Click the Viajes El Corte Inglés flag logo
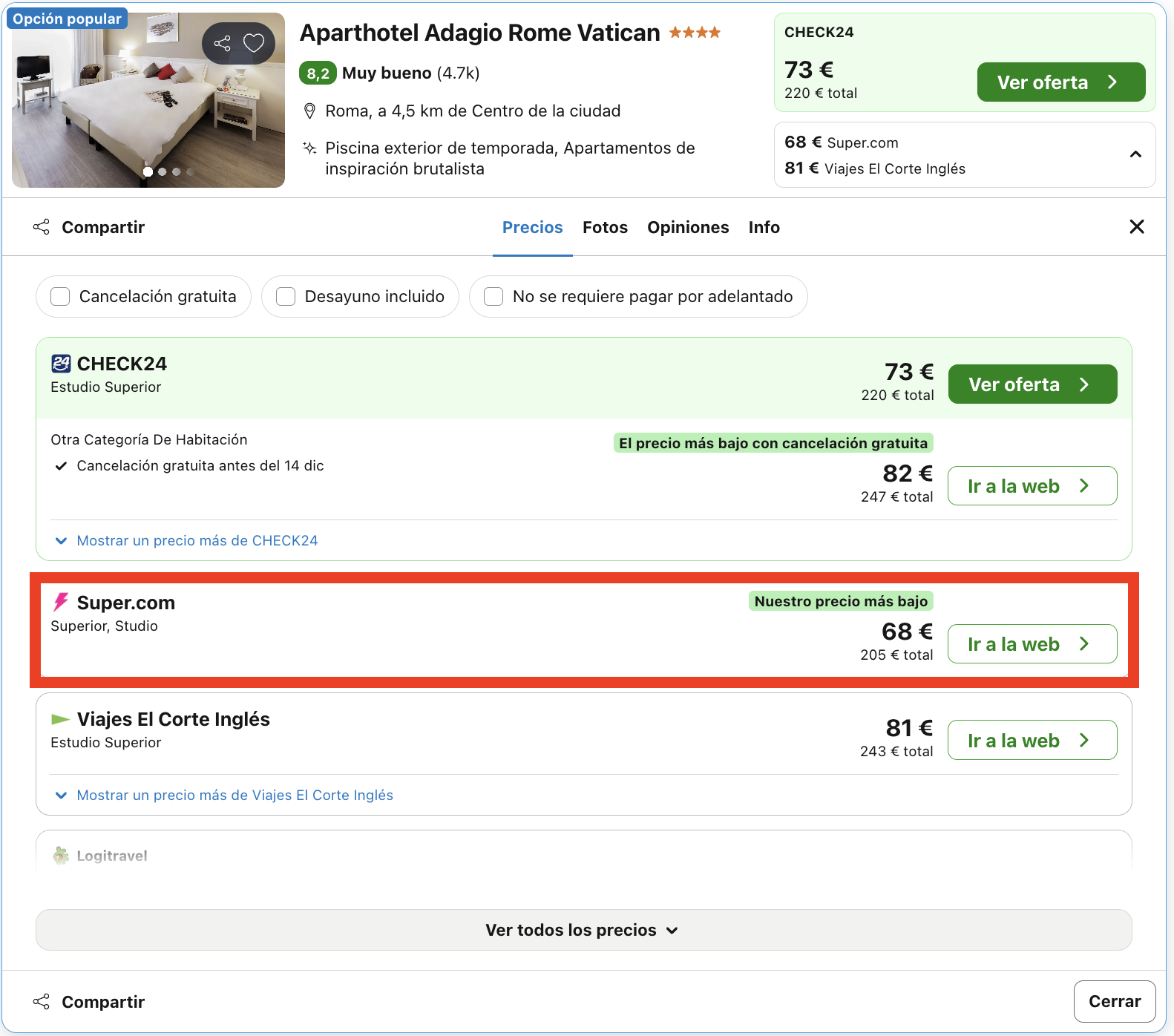The height and width of the screenshot is (1036, 1174). click(60, 719)
